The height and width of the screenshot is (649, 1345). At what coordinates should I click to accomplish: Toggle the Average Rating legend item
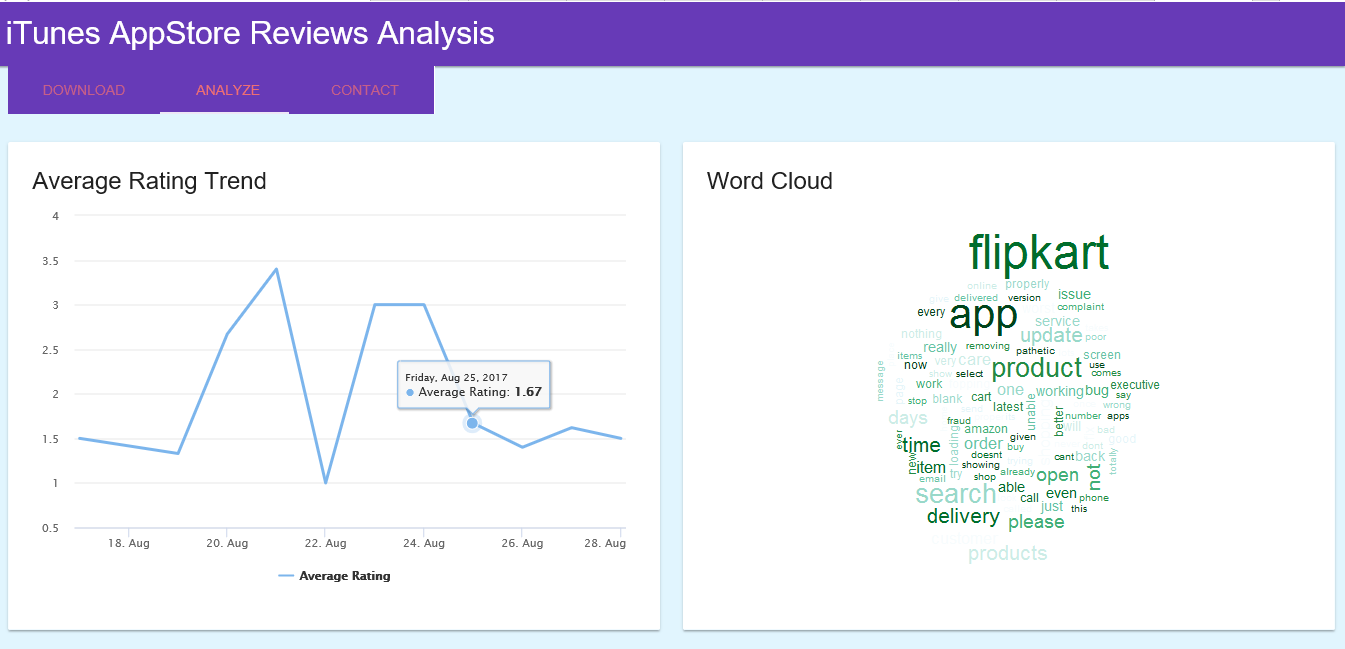pos(334,576)
